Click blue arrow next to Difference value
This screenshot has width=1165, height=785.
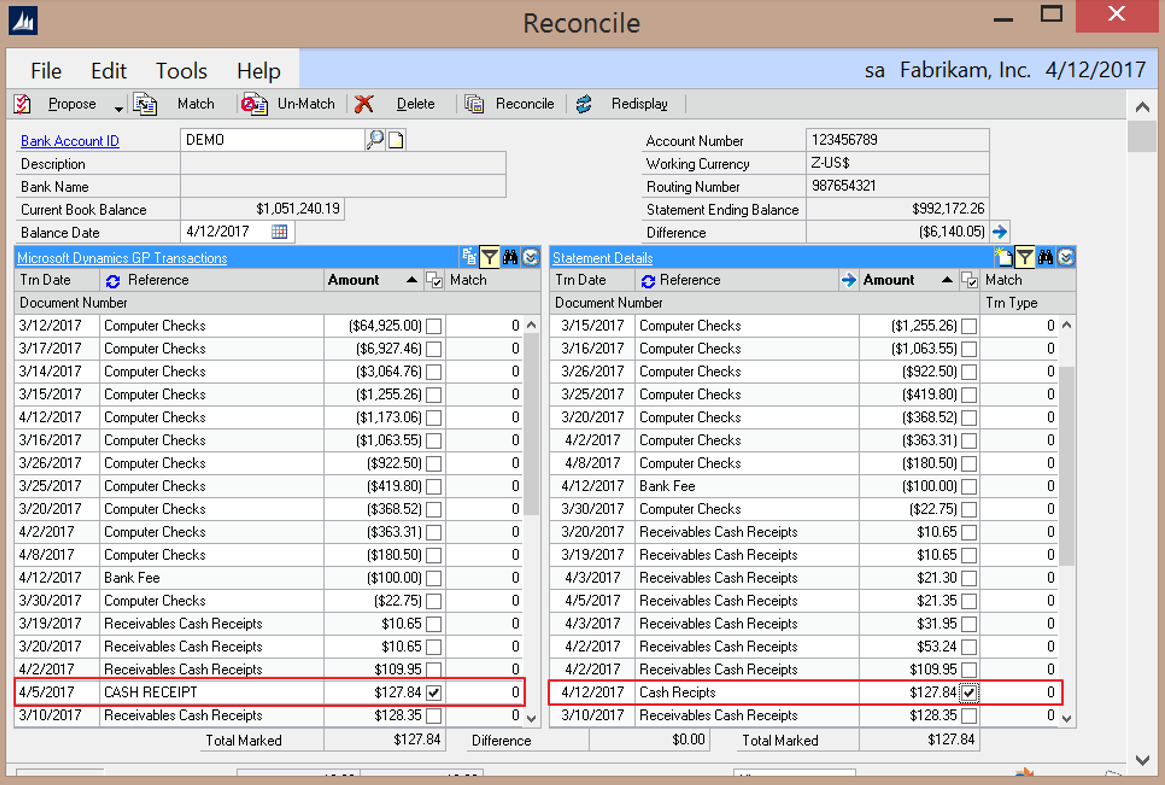tap(999, 232)
